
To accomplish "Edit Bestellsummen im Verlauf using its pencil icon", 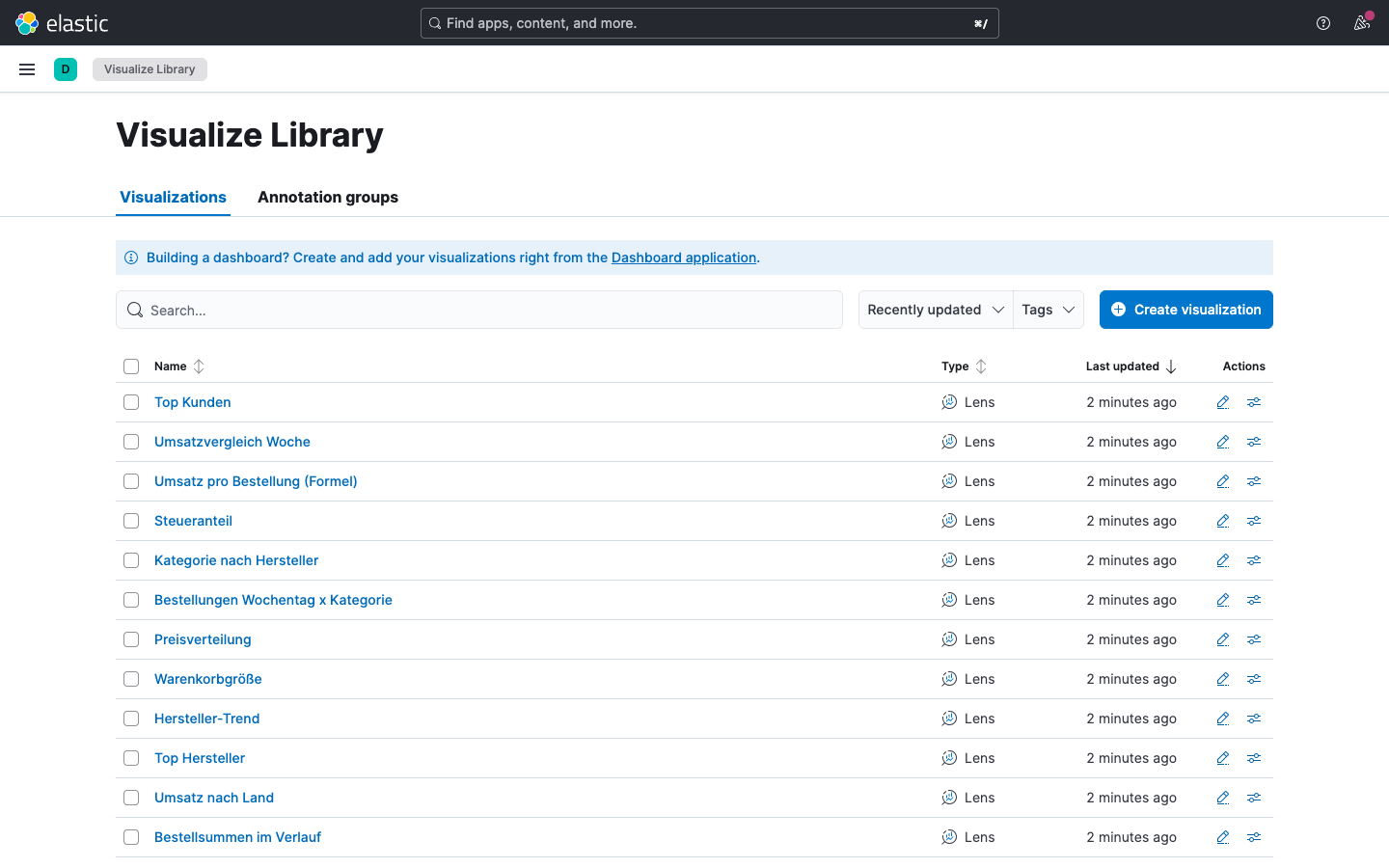I will coord(1222,837).
